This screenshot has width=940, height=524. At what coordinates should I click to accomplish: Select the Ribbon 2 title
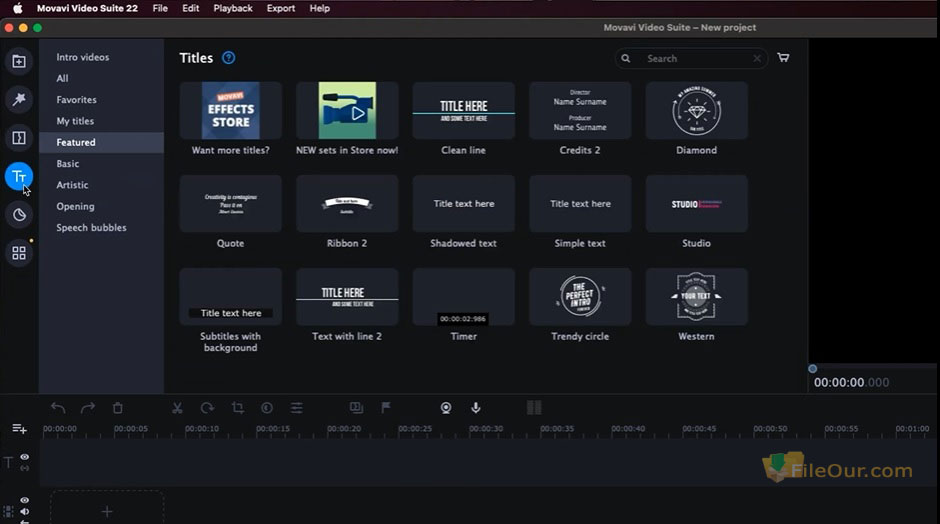[x=347, y=204]
